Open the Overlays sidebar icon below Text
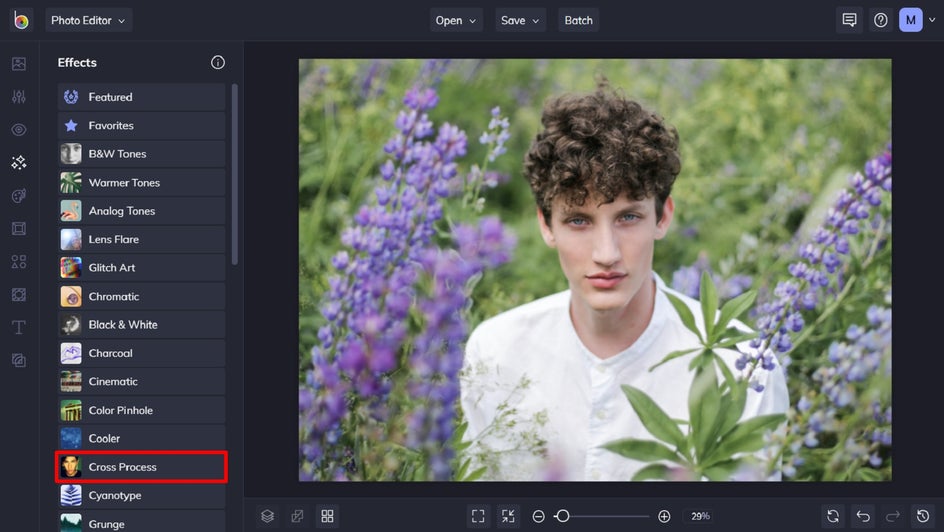944x532 pixels. click(19, 360)
